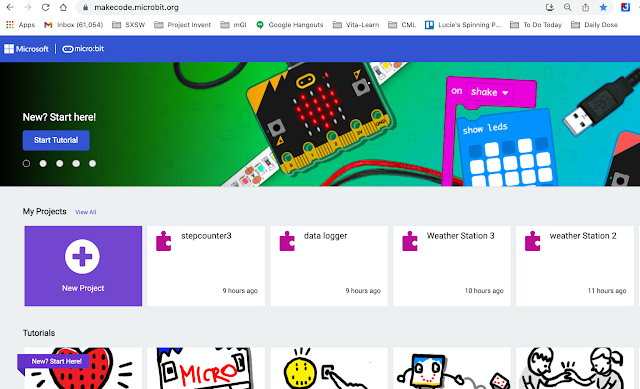Click the puzzle icon on Weather Station 3

tap(410, 241)
